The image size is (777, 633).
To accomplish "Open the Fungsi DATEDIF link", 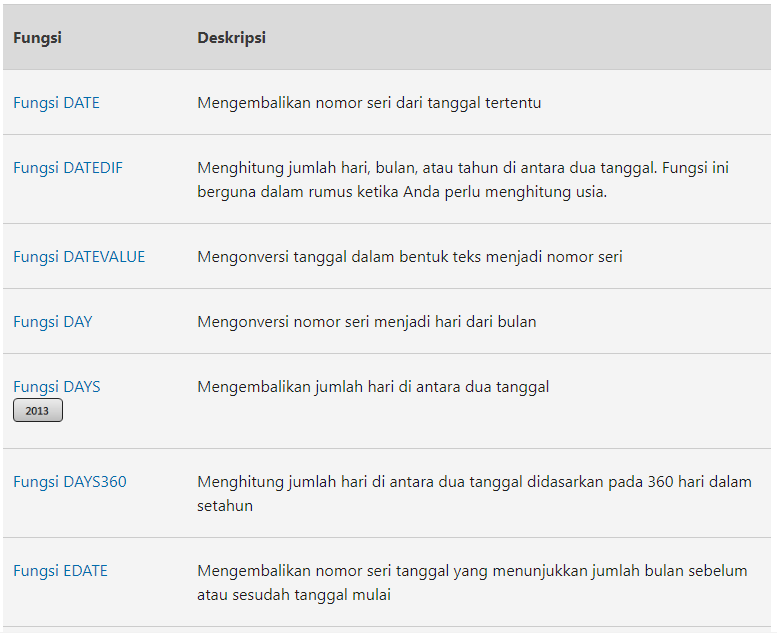I will [x=68, y=168].
